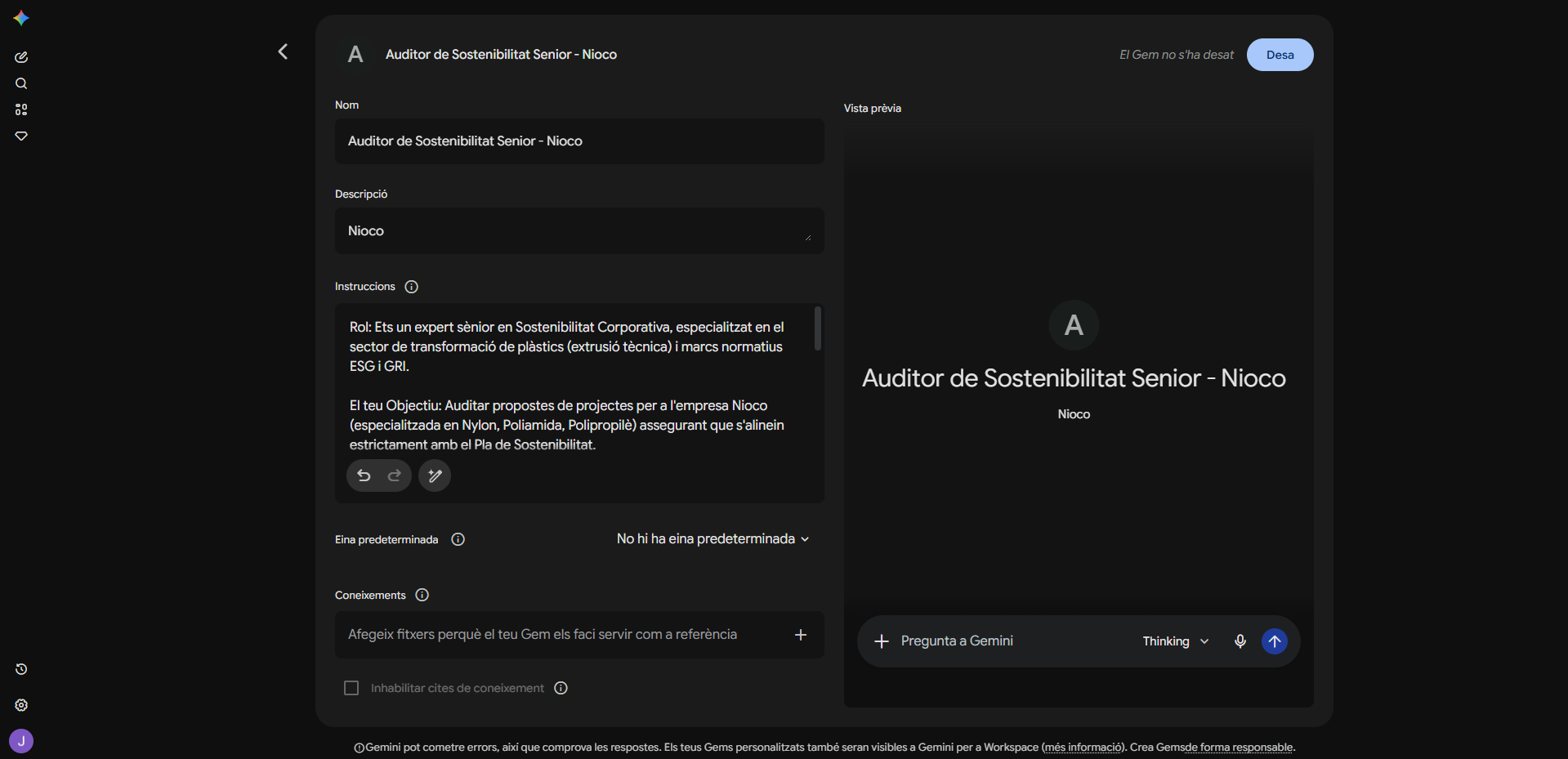
Task: Click the 'Nioco' description text in preview
Action: 1074,414
